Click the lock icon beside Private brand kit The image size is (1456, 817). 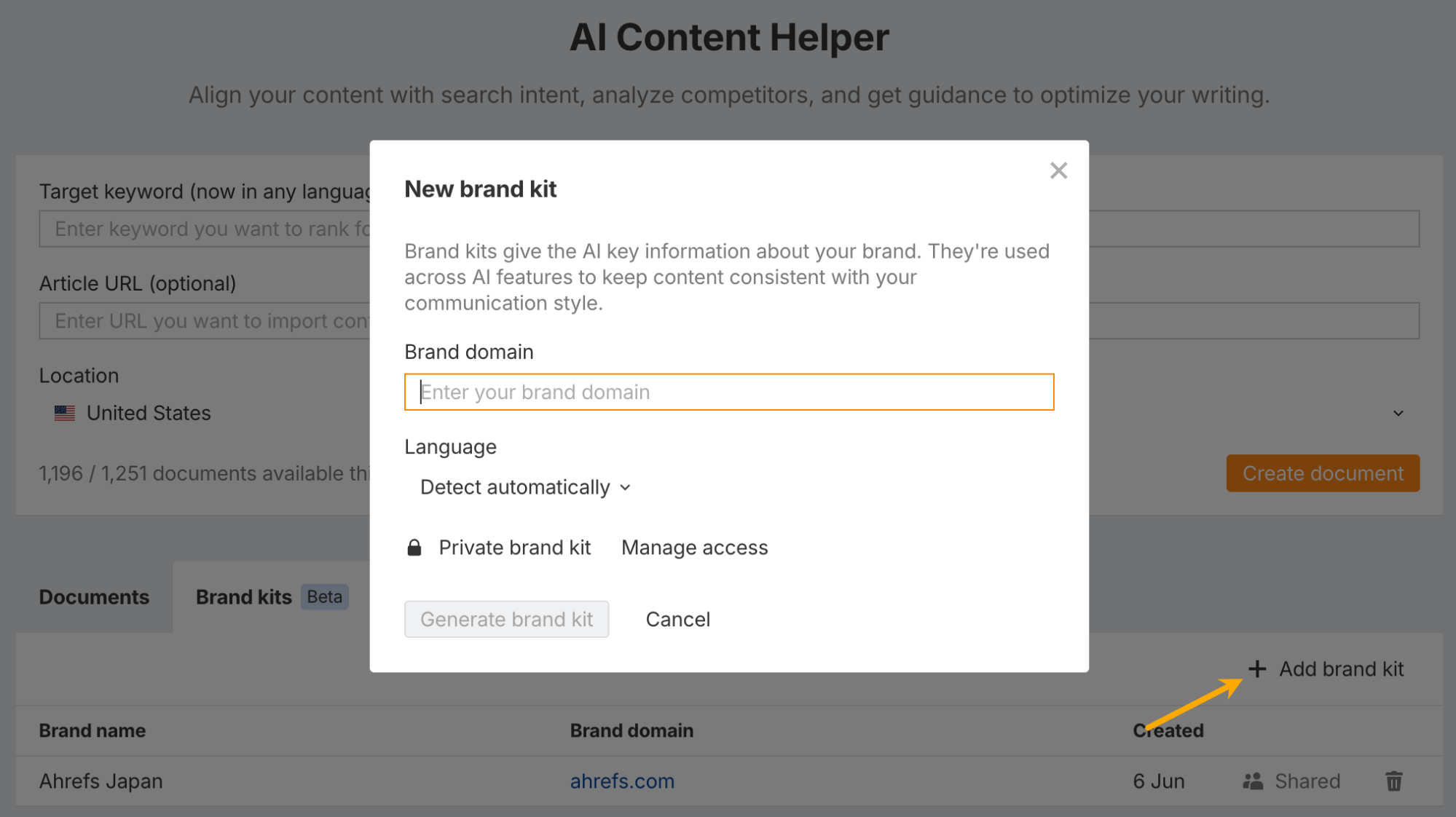coord(414,548)
